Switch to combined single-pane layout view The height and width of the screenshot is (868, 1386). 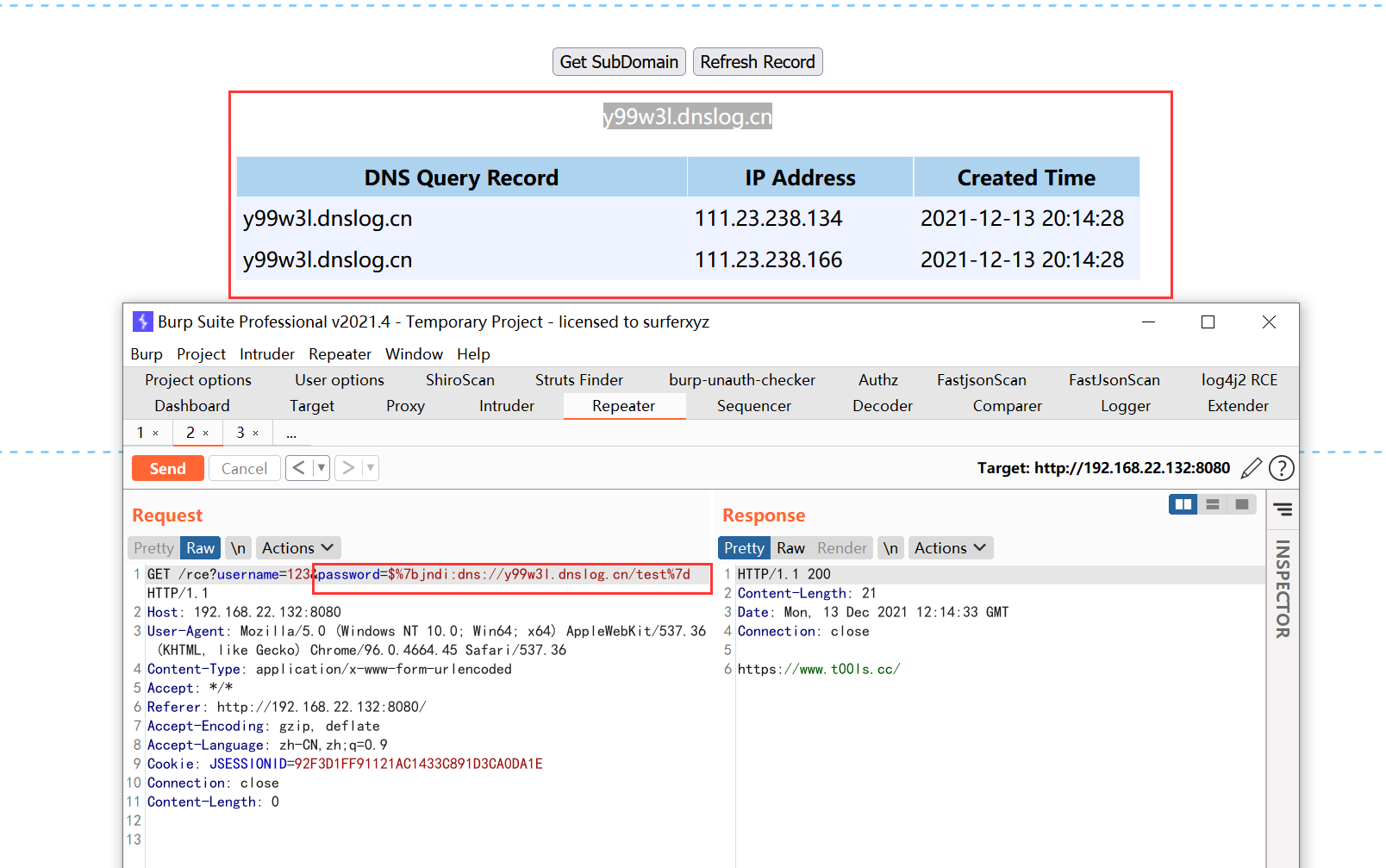[1242, 504]
